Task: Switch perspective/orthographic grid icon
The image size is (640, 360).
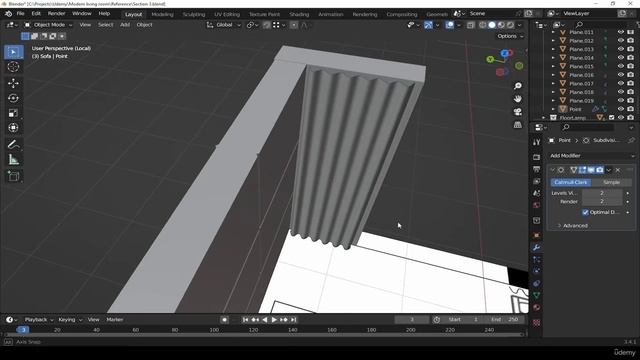Action: click(x=518, y=125)
